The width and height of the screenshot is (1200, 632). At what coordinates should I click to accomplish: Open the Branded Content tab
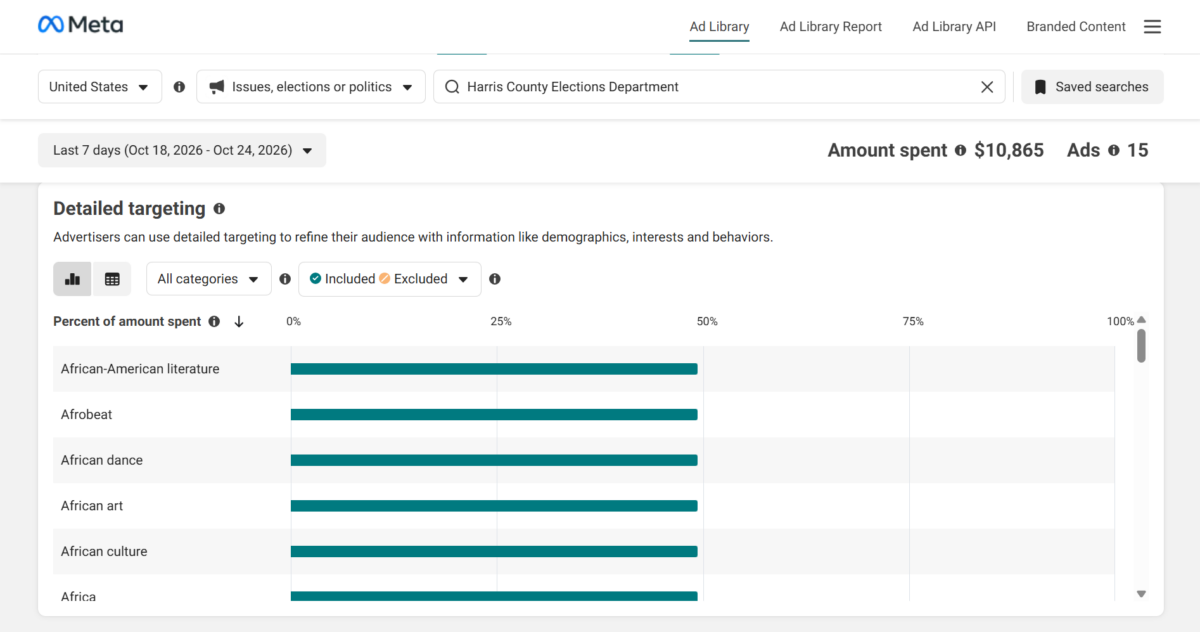click(1076, 27)
